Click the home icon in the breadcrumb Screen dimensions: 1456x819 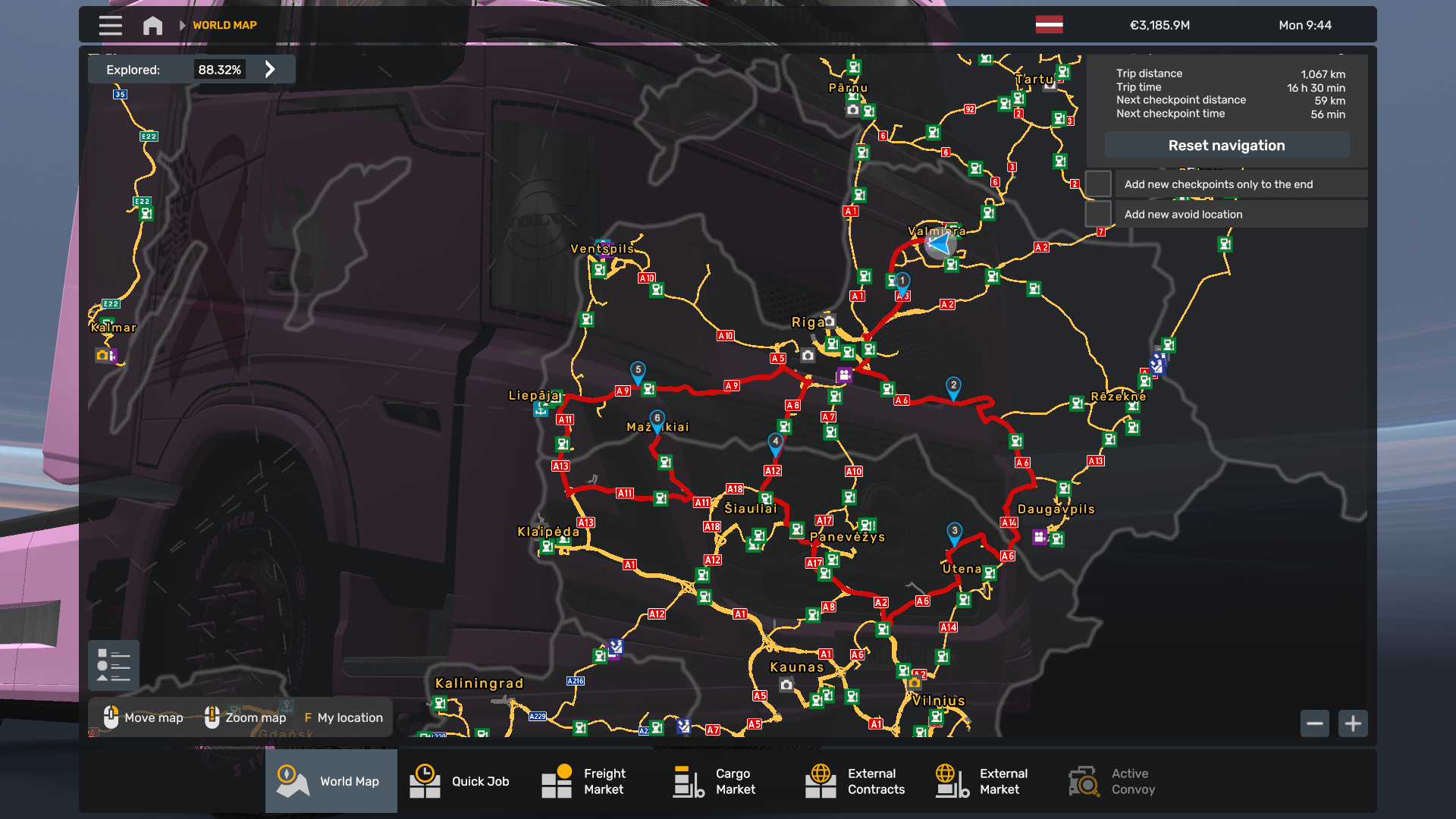(152, 25)
